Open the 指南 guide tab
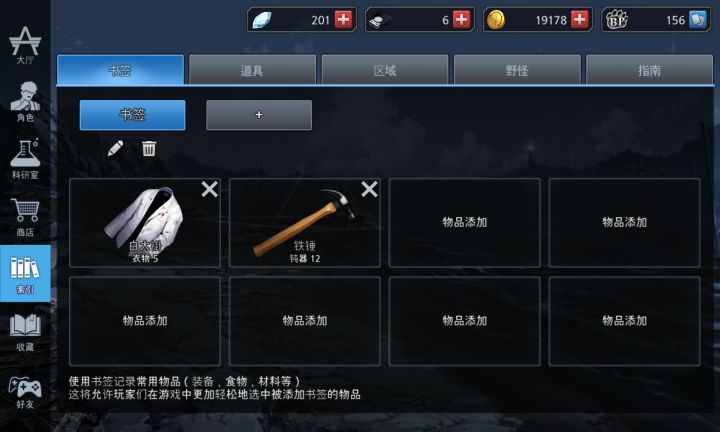720x432 pixels. (x=649, y=70)
